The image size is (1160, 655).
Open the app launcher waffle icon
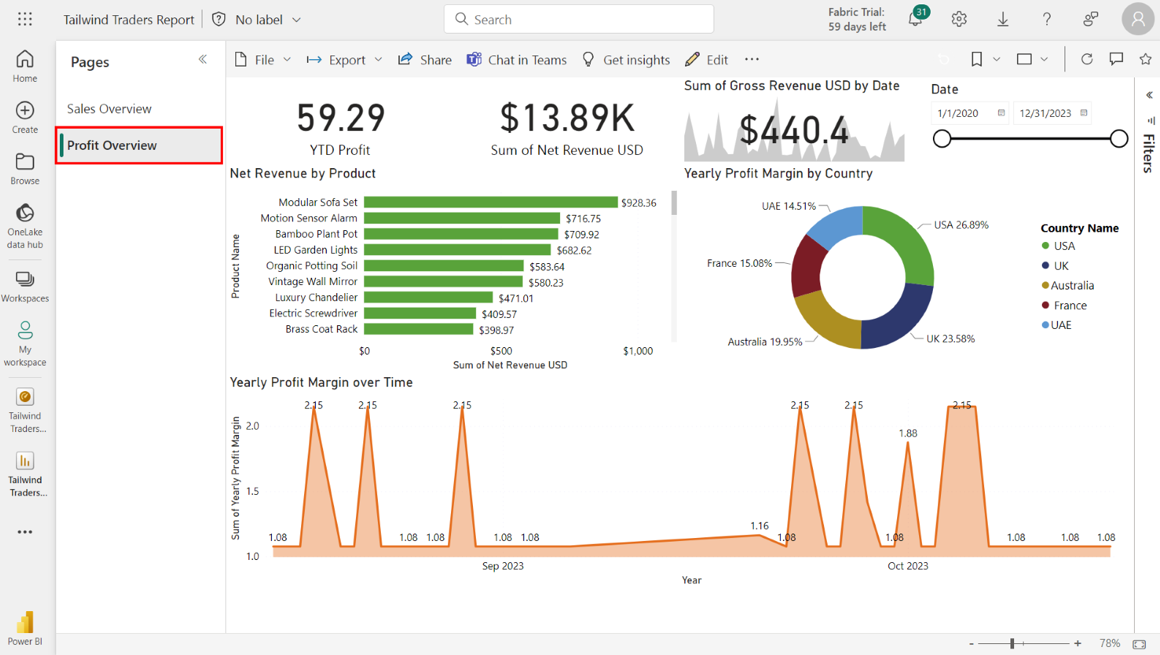tap(25, 19)
